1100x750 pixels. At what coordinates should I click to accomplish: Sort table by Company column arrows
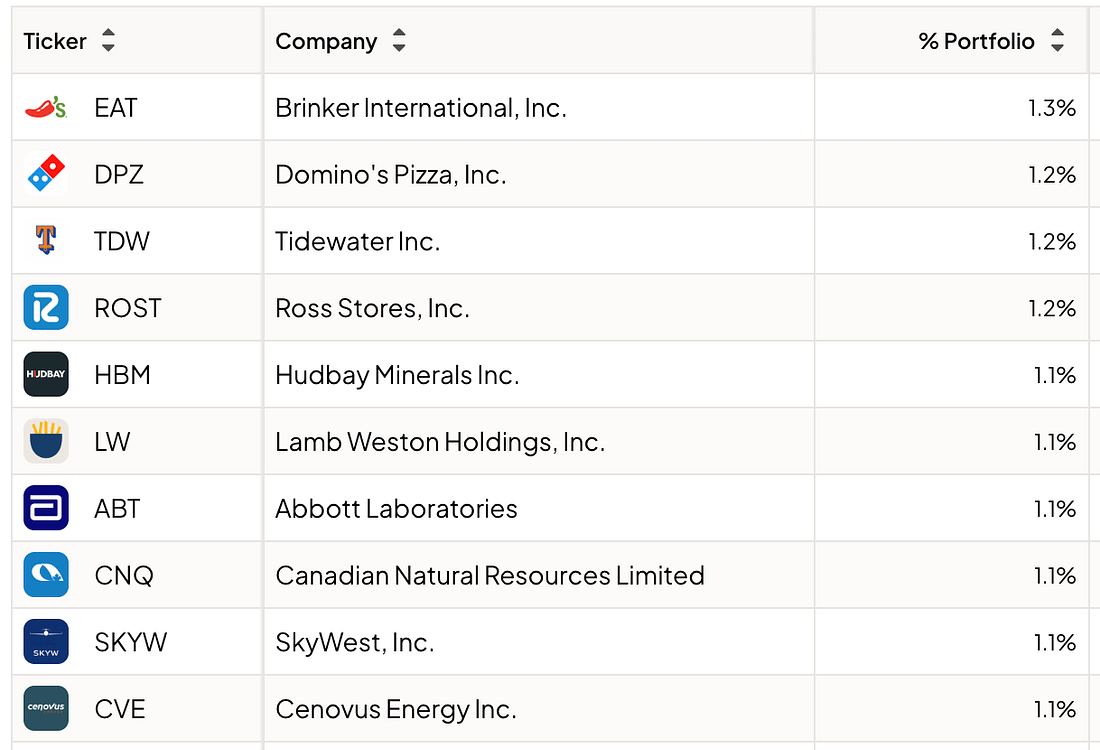(x=398, y=41)
